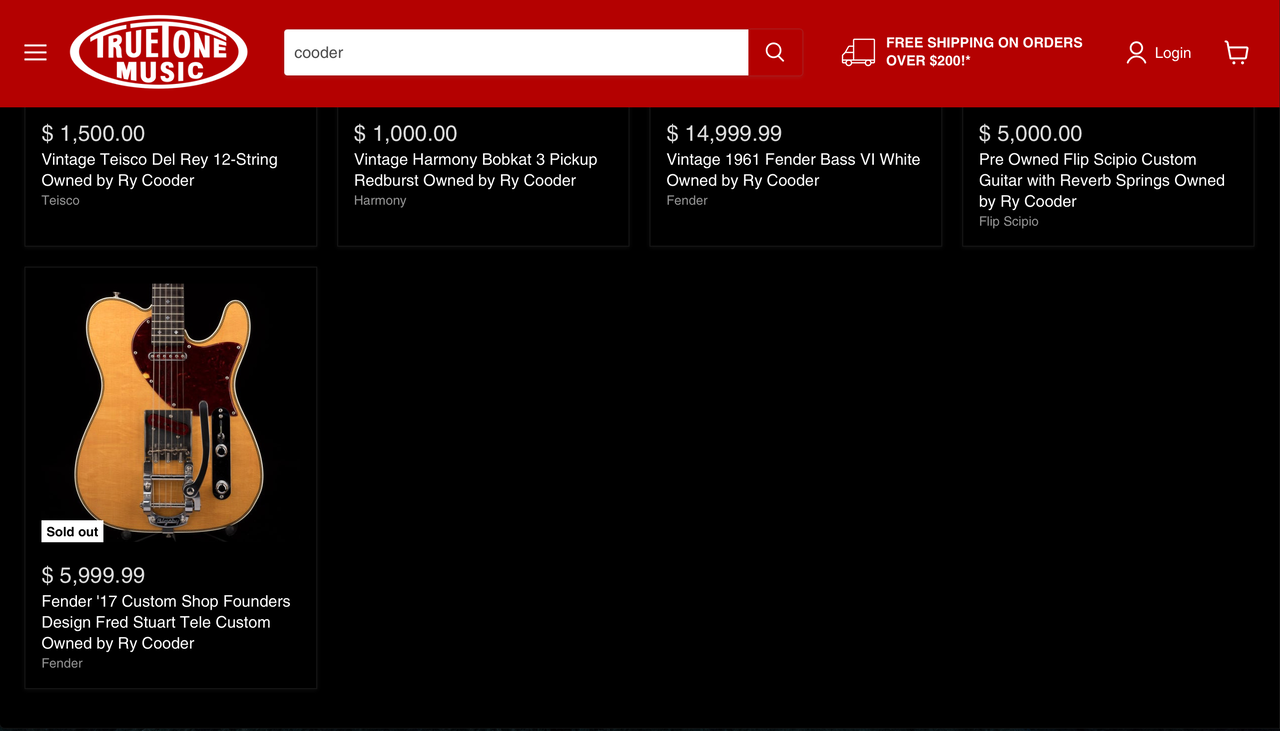Click the Fender brand label under Bass VI
This screenshot has width=1280, height=731.
[687, 201]
